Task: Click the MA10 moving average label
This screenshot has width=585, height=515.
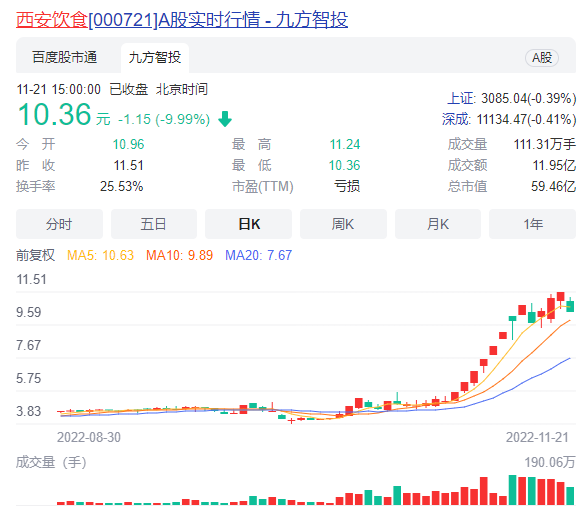Action: point(179,255)
